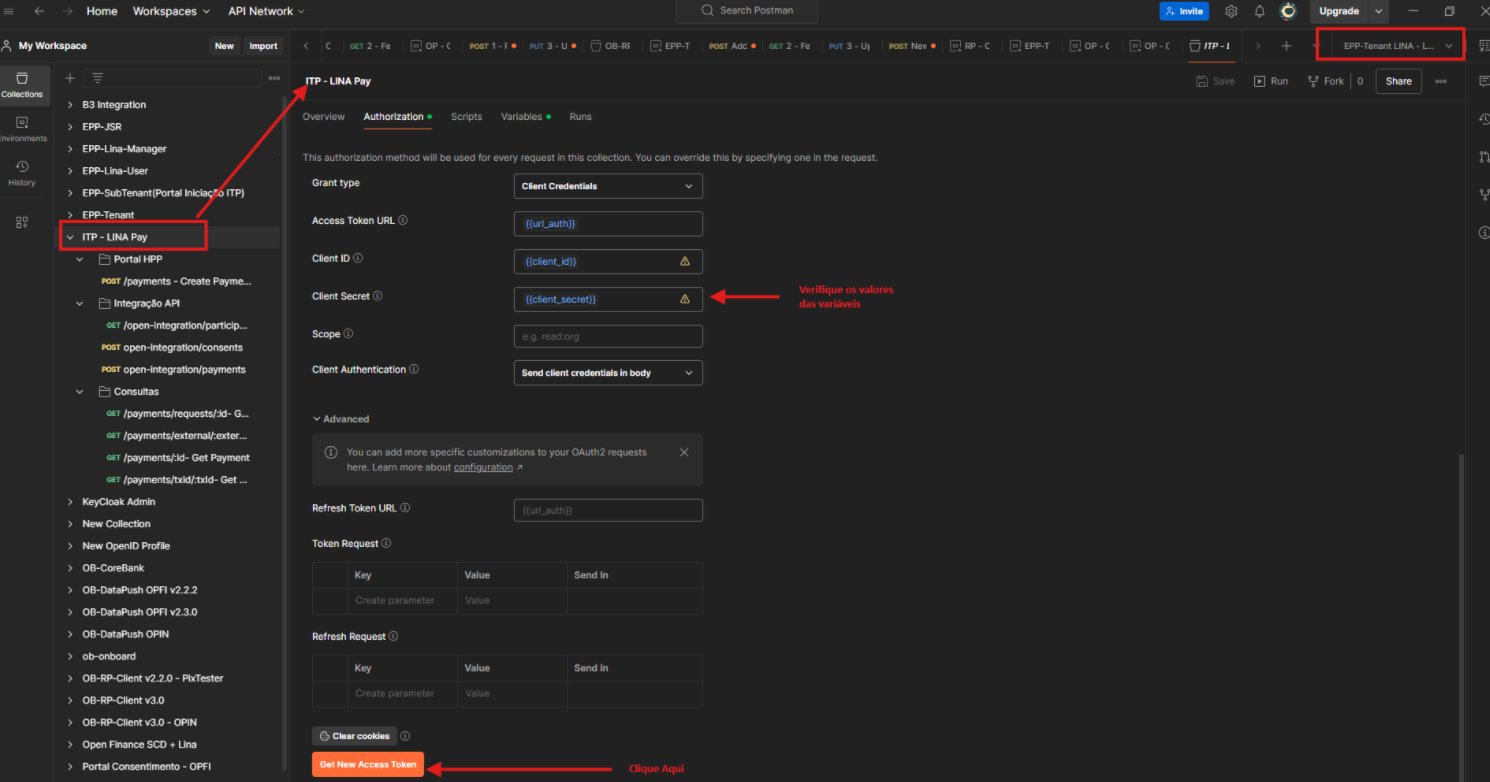Open the settings gear icon
Screen dimensions: 1490x782
[1231, 11]
